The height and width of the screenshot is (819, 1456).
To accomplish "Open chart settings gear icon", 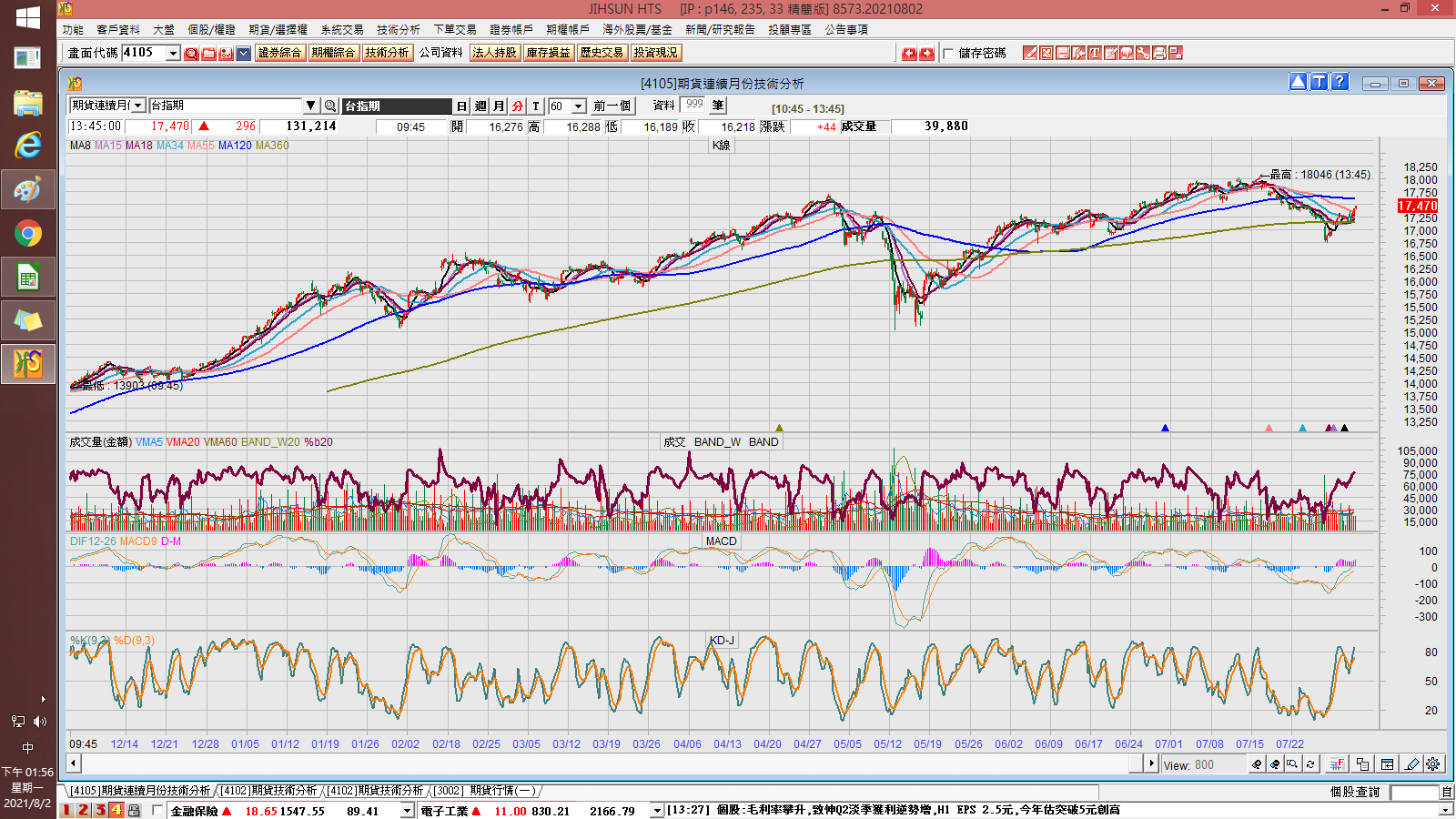I will (1433, 764).
